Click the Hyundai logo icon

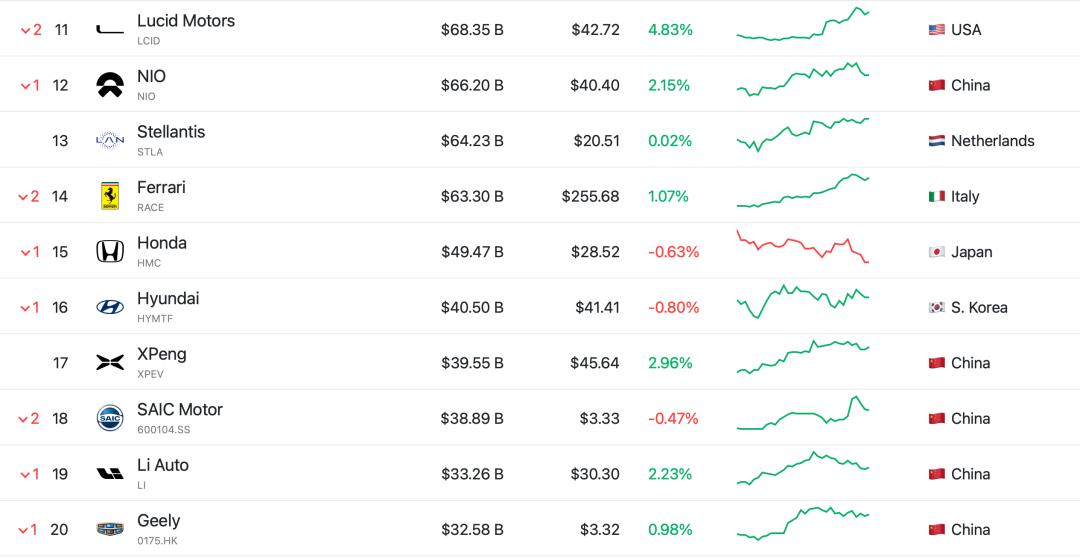coord(110,307)
